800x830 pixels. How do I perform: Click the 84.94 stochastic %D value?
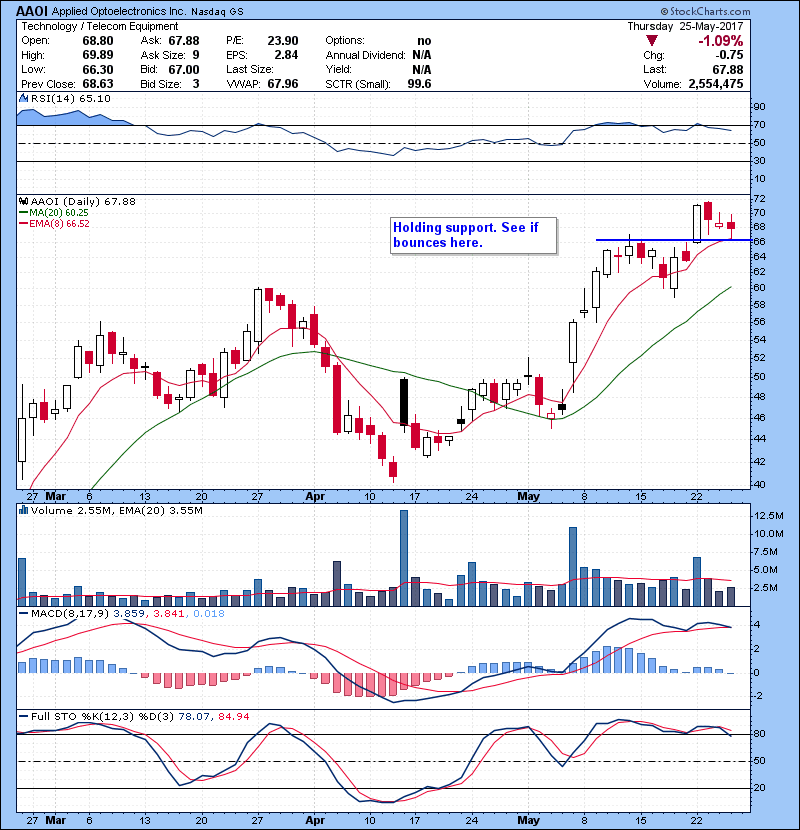[x=233, y=716]
